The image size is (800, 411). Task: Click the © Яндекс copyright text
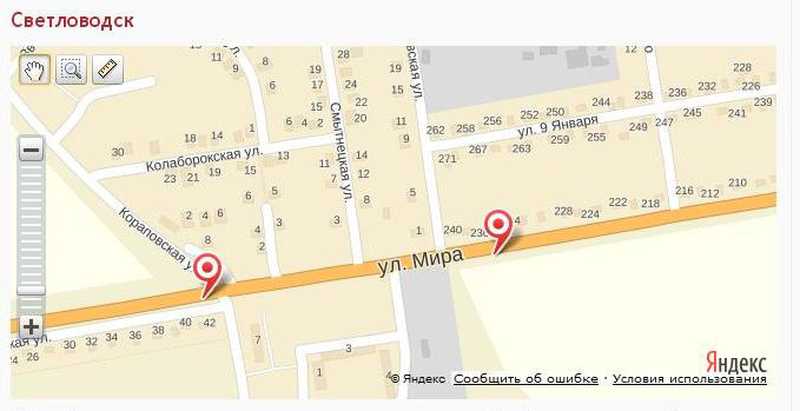pos(417,379)
